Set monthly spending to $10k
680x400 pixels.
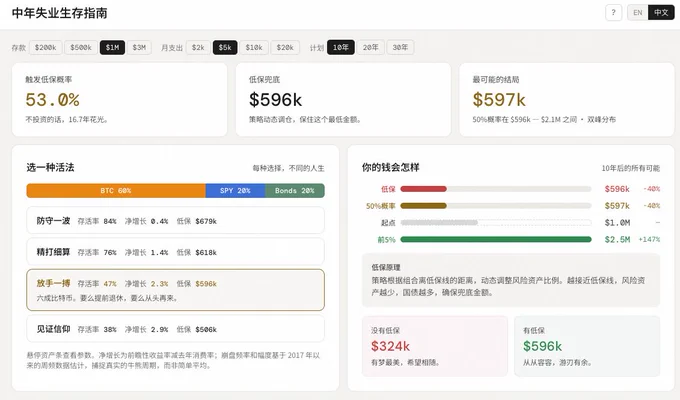254,47
